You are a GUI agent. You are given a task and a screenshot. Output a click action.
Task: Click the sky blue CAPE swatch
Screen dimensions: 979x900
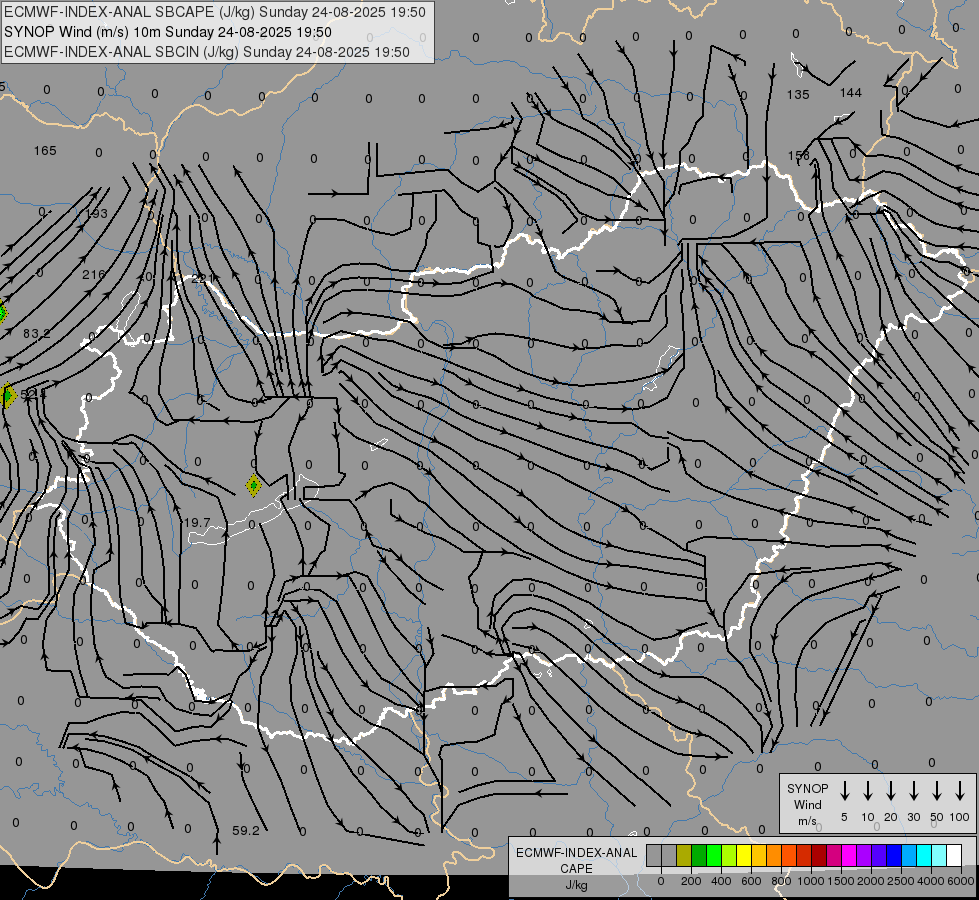click(909, 855)
